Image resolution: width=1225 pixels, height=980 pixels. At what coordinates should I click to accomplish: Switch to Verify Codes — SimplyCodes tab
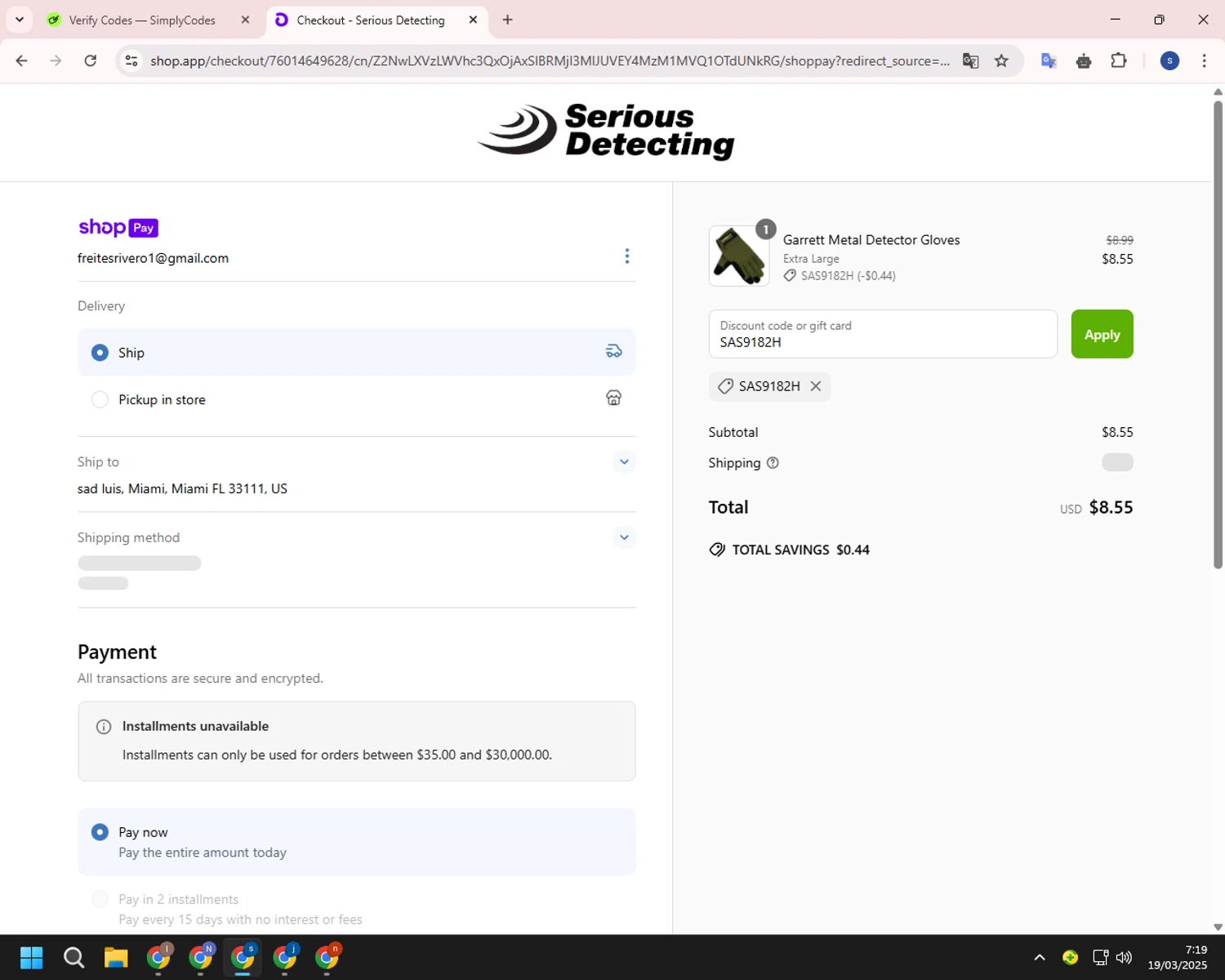(x=142, y=20)
